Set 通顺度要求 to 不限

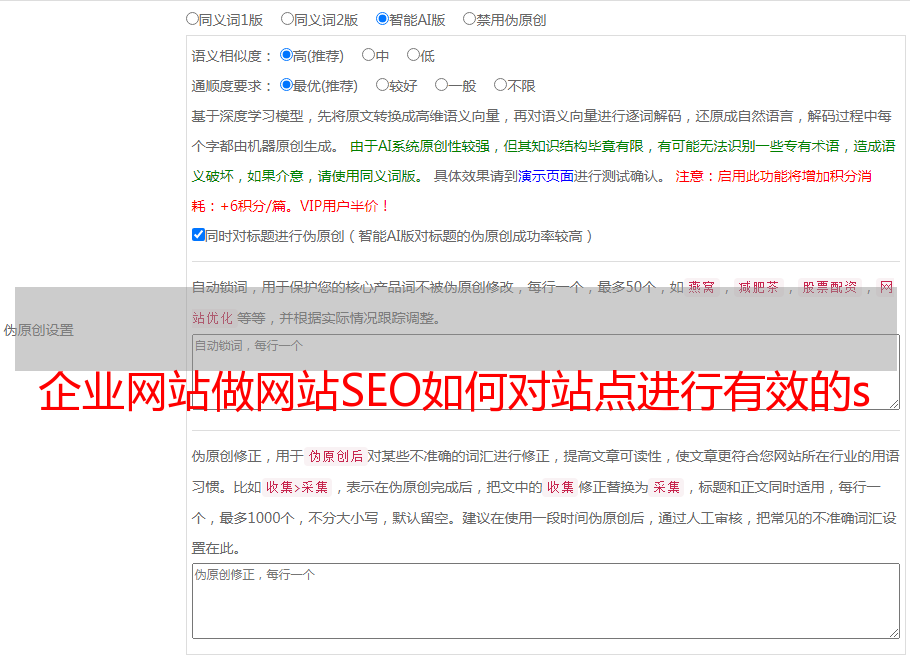500,85
